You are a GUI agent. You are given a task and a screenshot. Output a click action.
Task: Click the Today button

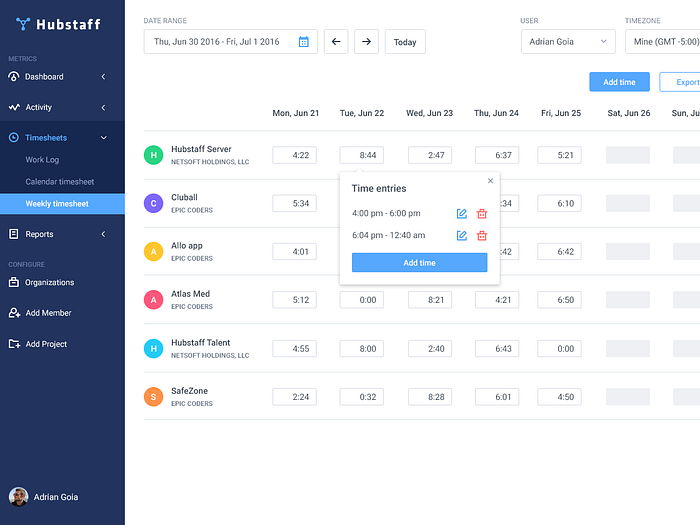[x=405, y=42]
